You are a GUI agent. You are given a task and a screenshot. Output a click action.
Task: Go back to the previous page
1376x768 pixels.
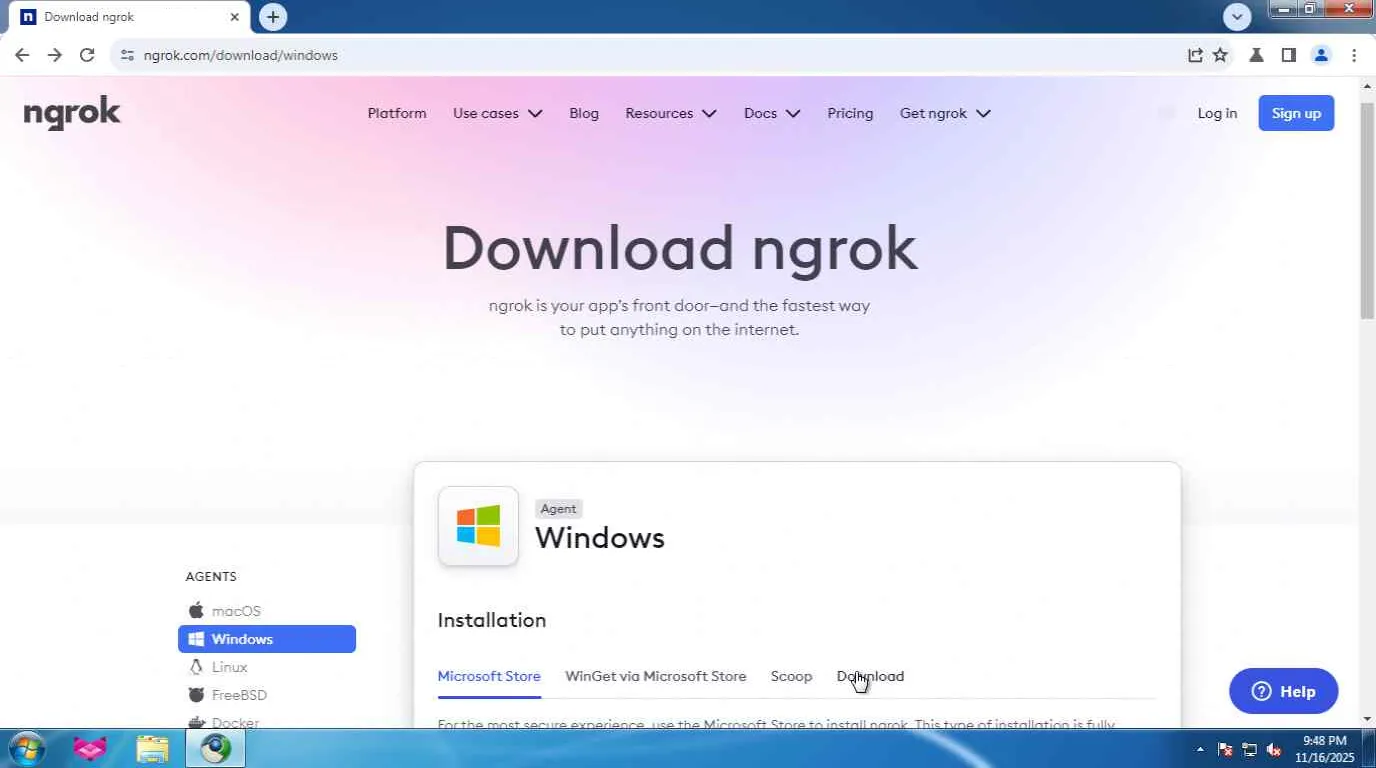click(22, 55)
